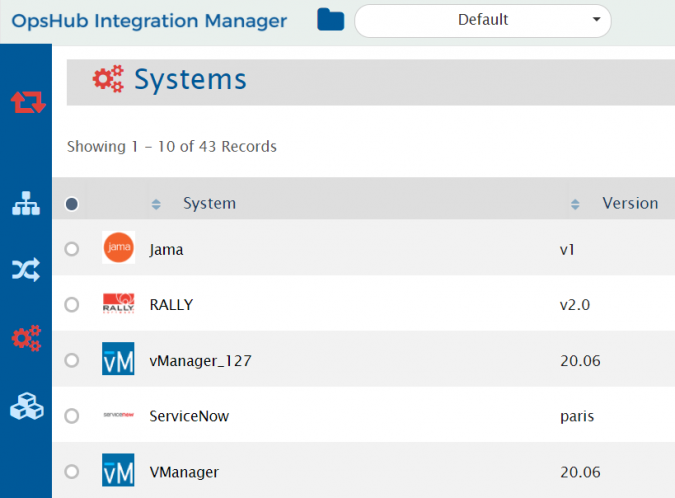
Task: Select the RALLY row radio button
Action: 71,305
